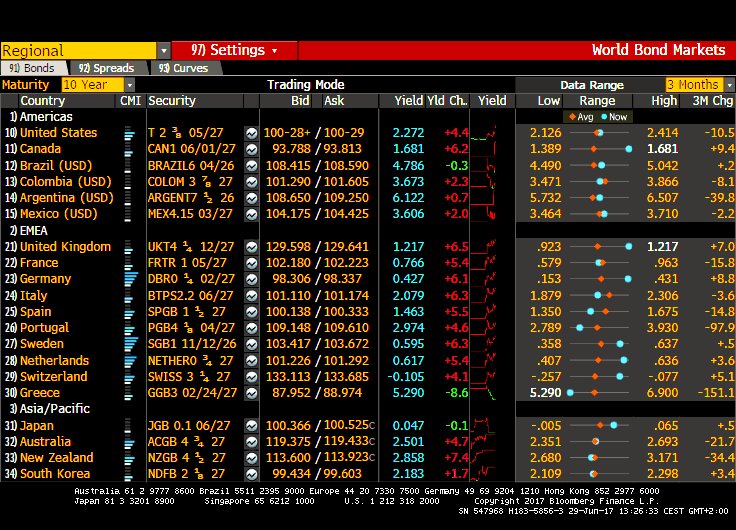
Task: Click yield change -8.6 for Greece
Action: pyautogui.click(x=456, y=392)
